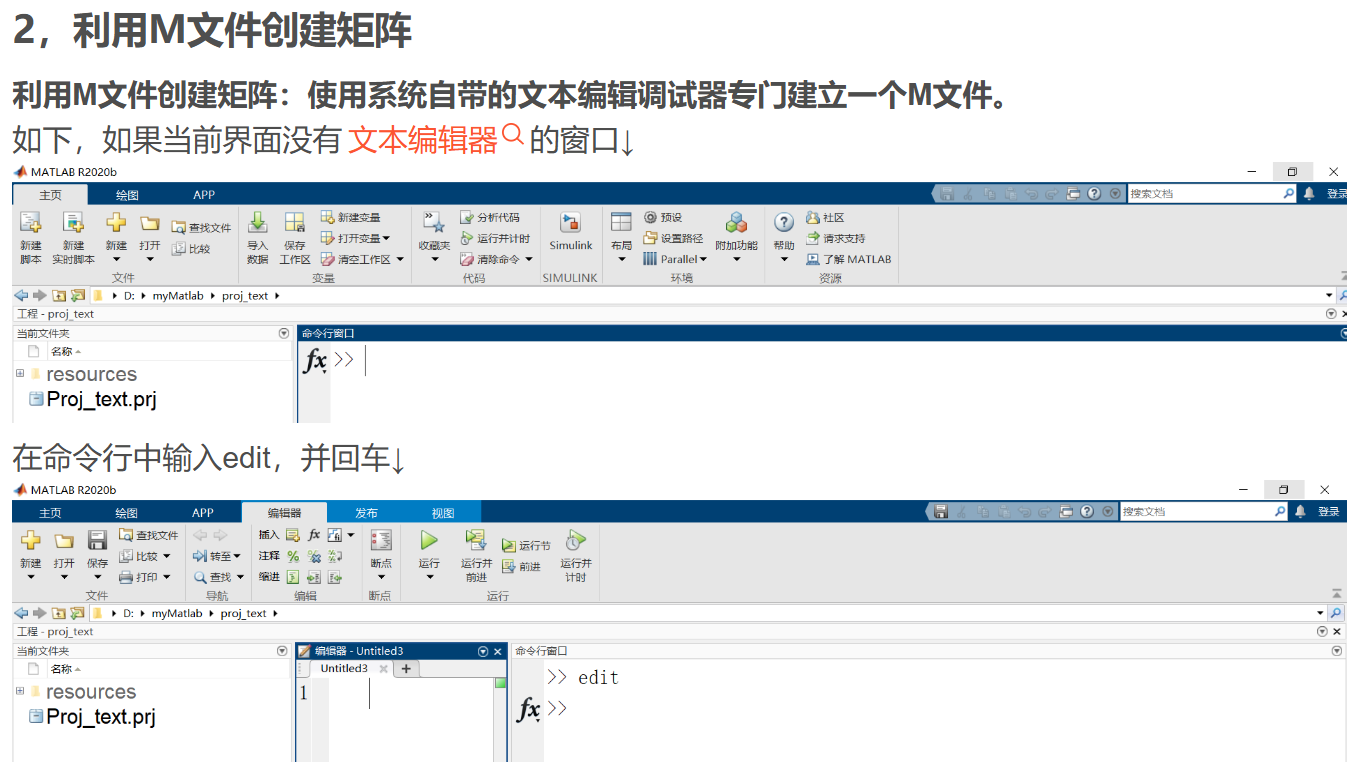Click Request Support (请求支持) in upper window

click(x=835, y=238)
